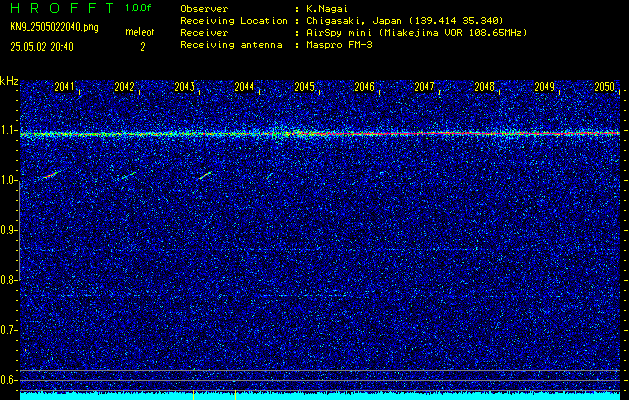Screen dimensions: 629x400
Task: Click the meteor count label
Action: tap(140, 32)
